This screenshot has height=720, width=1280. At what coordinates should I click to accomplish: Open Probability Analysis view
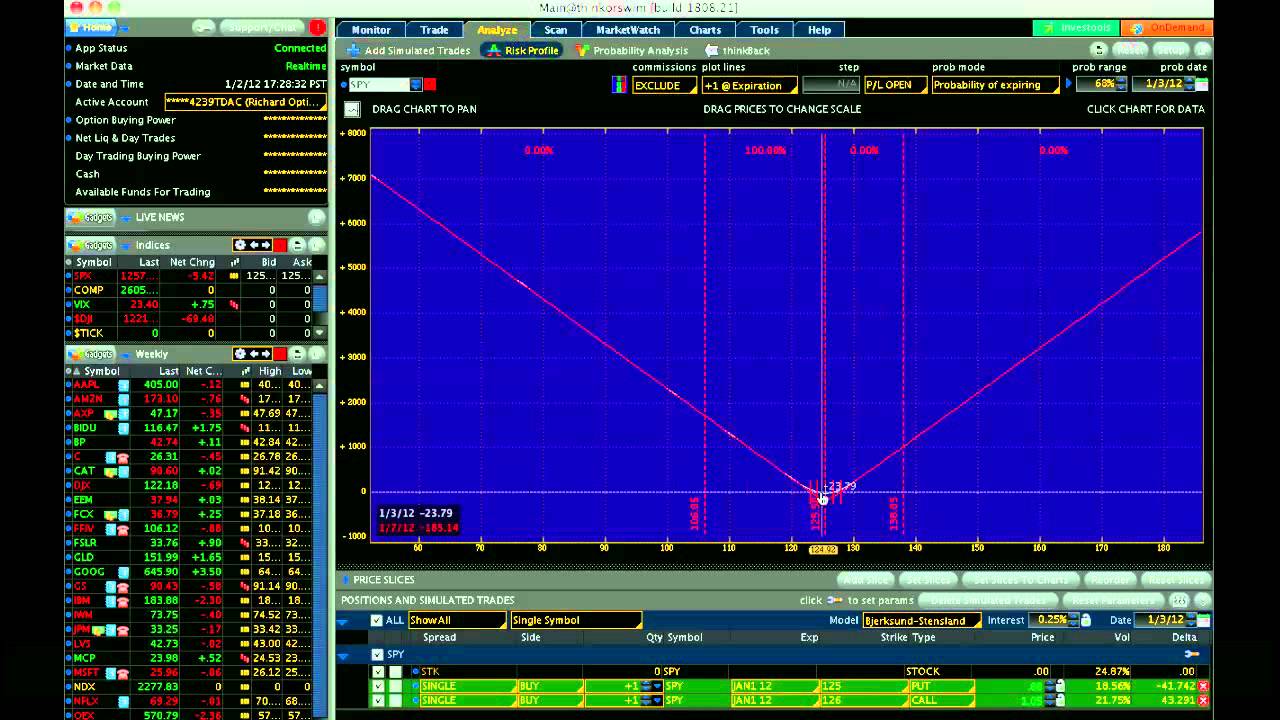click(x=631, y=50)
